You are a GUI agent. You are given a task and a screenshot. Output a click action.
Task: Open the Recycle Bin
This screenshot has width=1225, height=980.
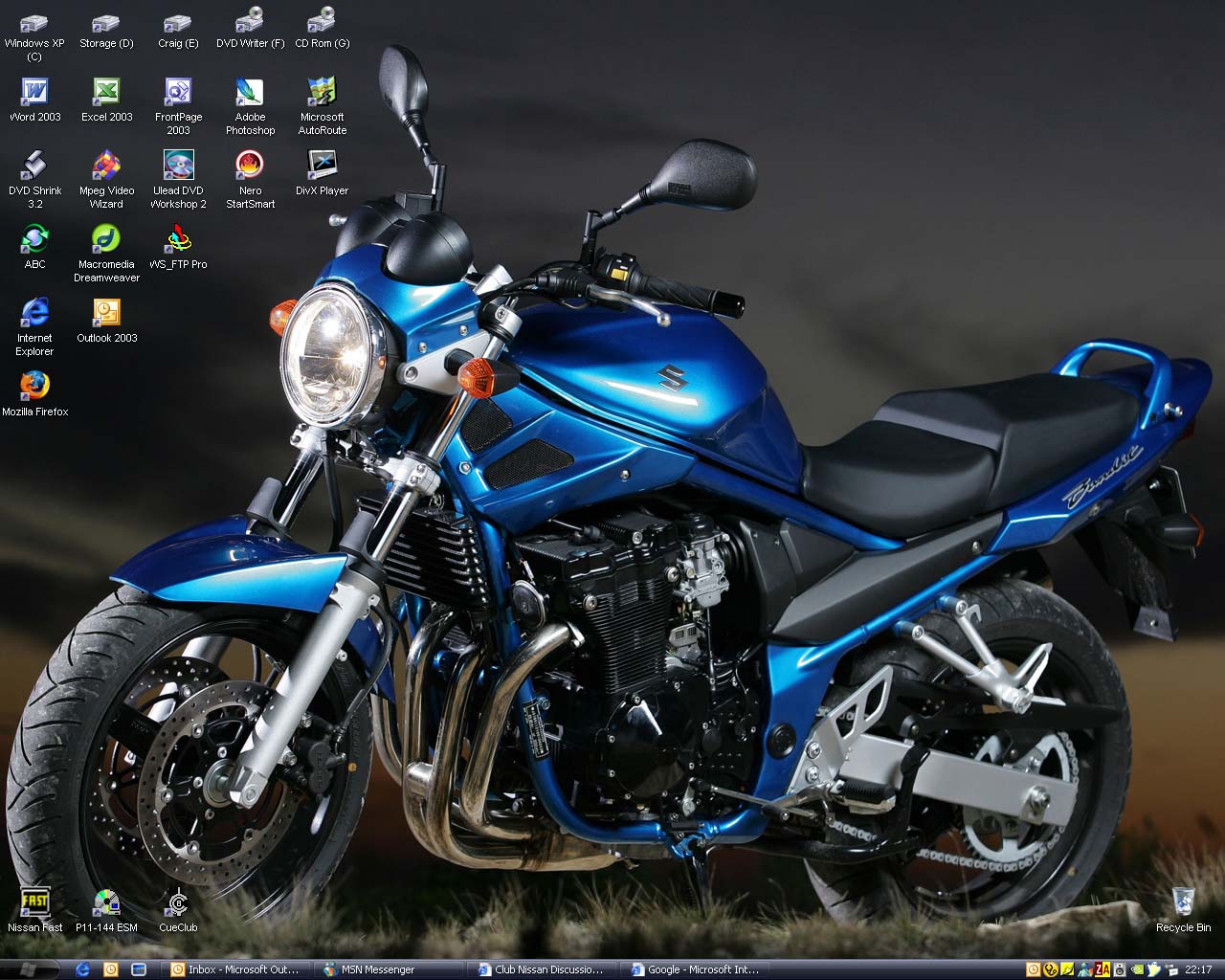tap(1183, 910)
